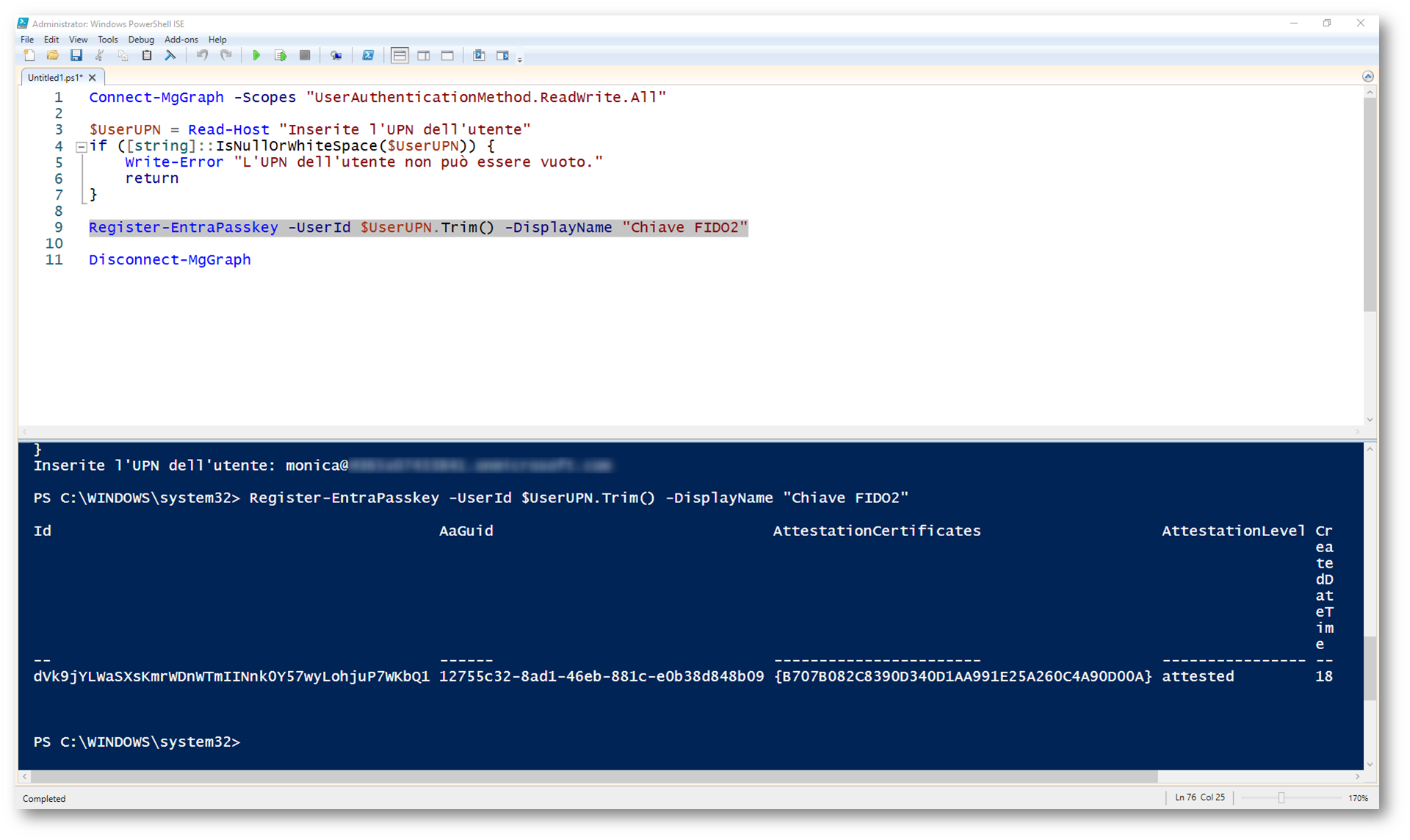This screenshot has width=1410, height=840.
Task: Open an existing script file
Action: click(53, 56)
